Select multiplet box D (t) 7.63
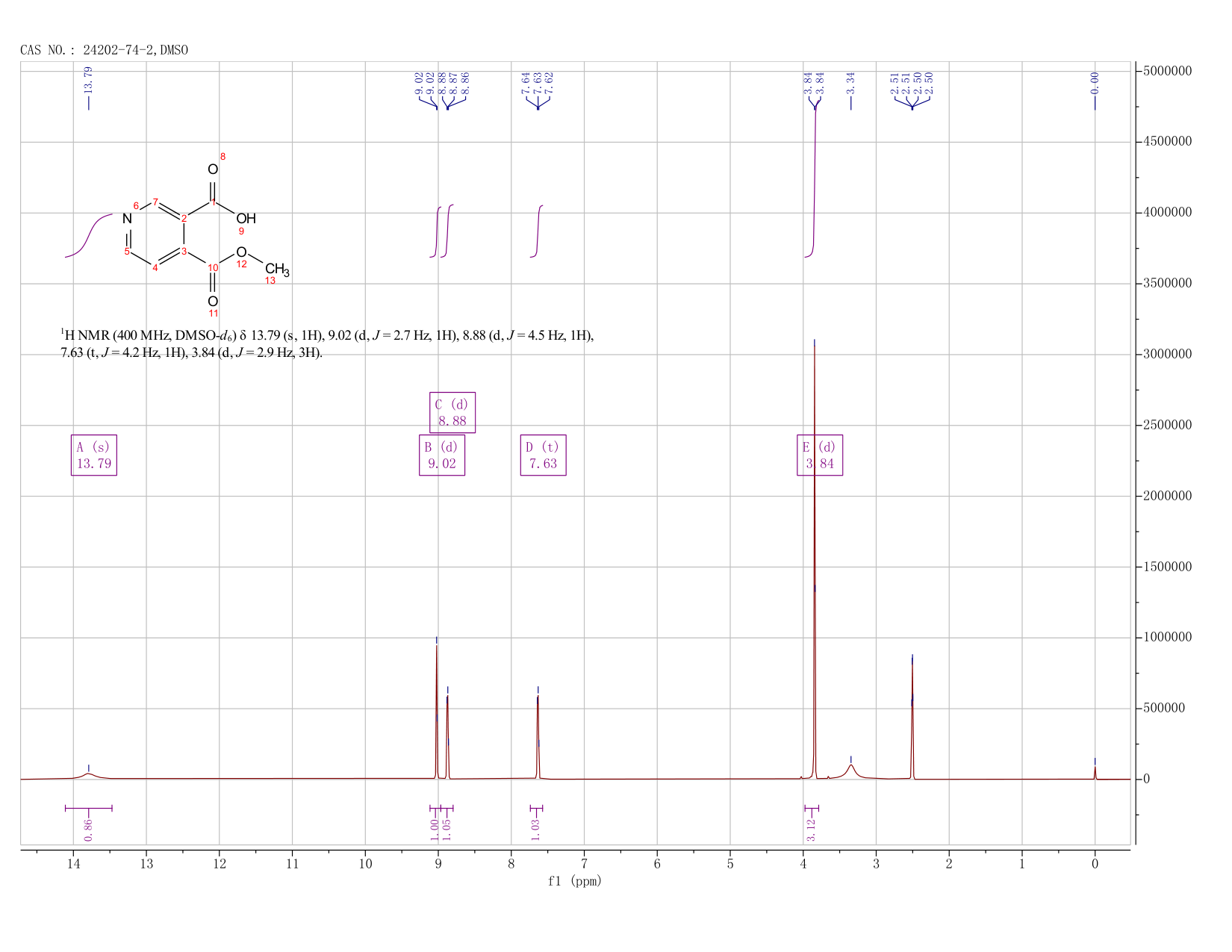Image resolution: width=1232 pixels, height=952 pixels. pos(543,455)
